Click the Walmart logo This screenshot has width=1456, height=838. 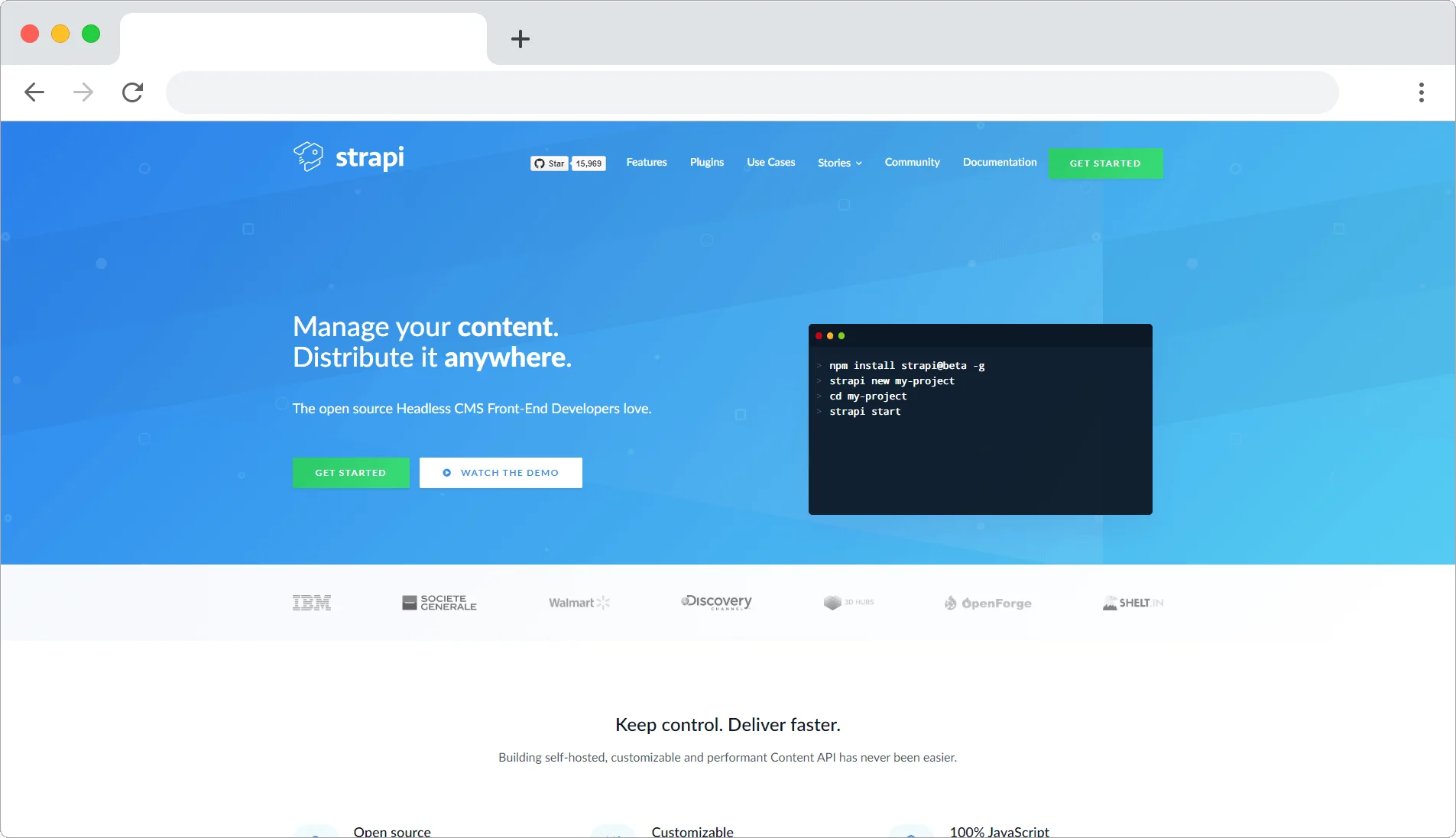579,603
